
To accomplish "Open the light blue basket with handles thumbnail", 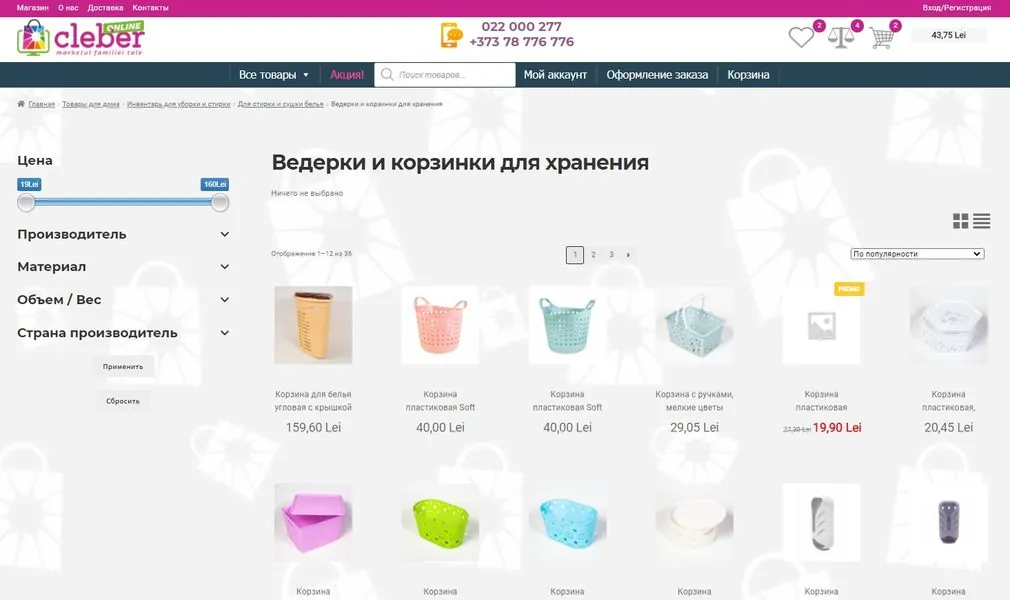I will point(694,325).
